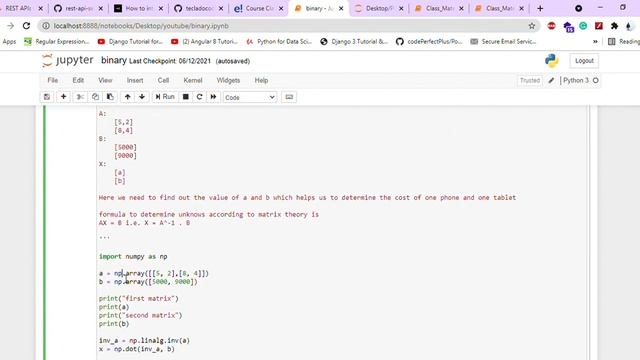Open the Insert menu
The image size is (640, 360).
click(135, 80)
